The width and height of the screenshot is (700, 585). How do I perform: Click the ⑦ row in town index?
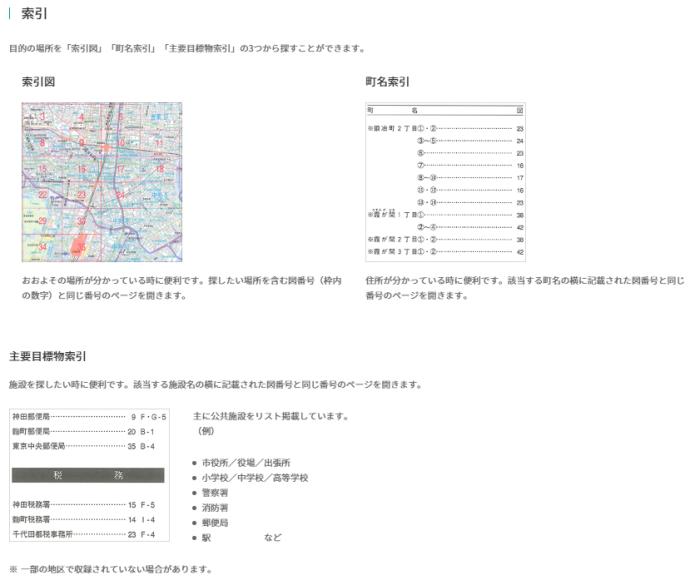click(x=470, y=165)
